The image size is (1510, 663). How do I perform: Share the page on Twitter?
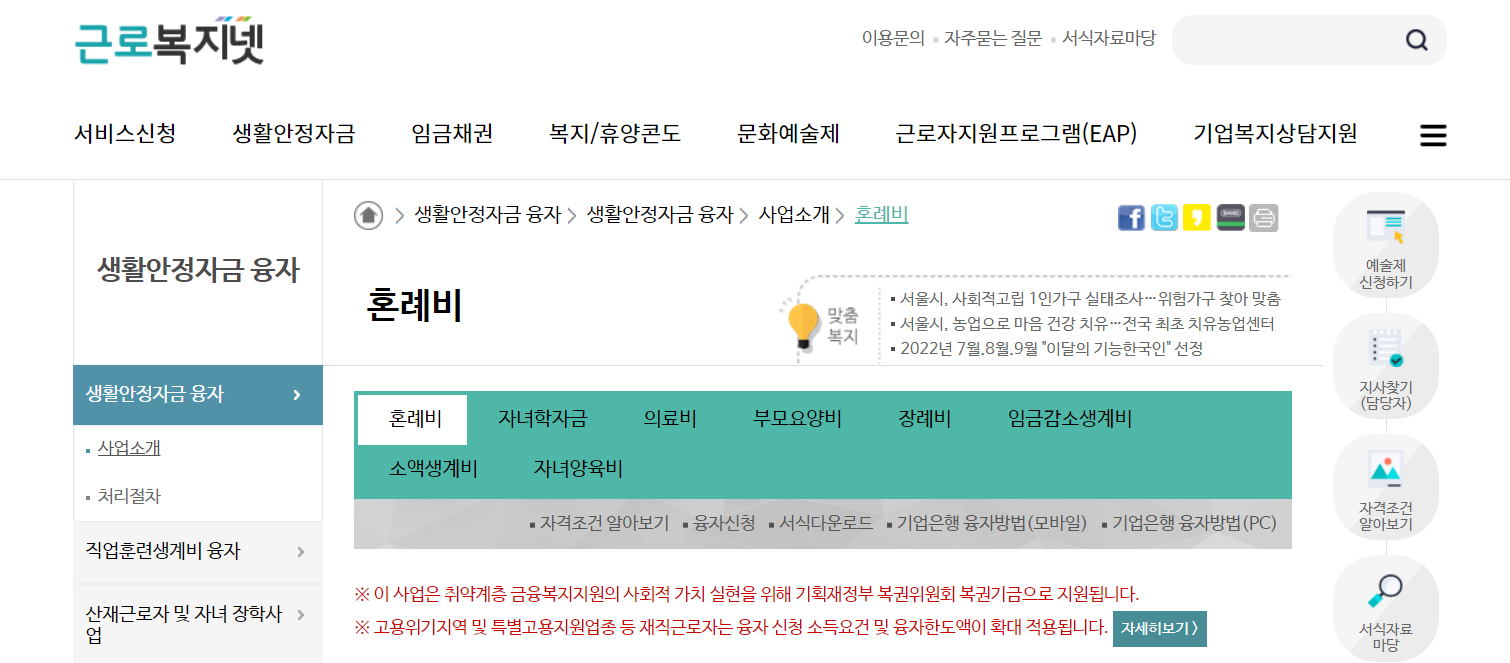(x=1164, y=217)
